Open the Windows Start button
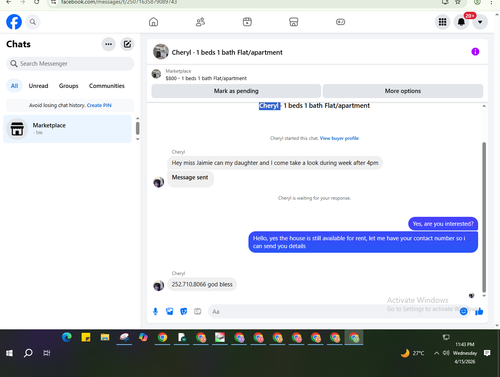Screen dimensions: 500x377 coord(9,353)
